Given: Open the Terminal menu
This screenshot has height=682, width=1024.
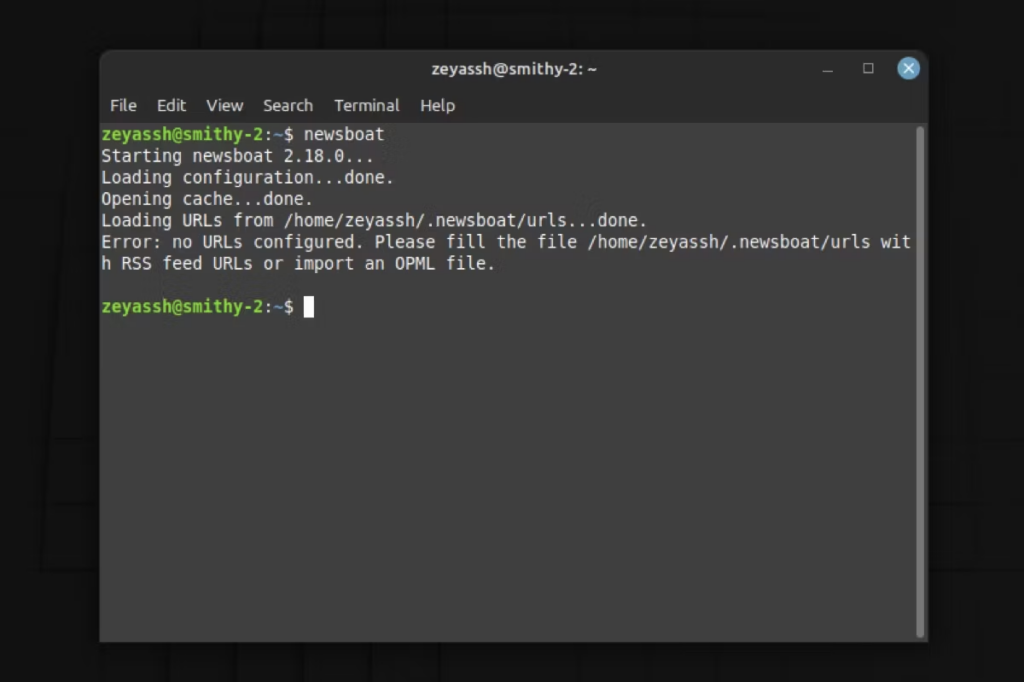Looking at the screenshot, I should 366,105.
